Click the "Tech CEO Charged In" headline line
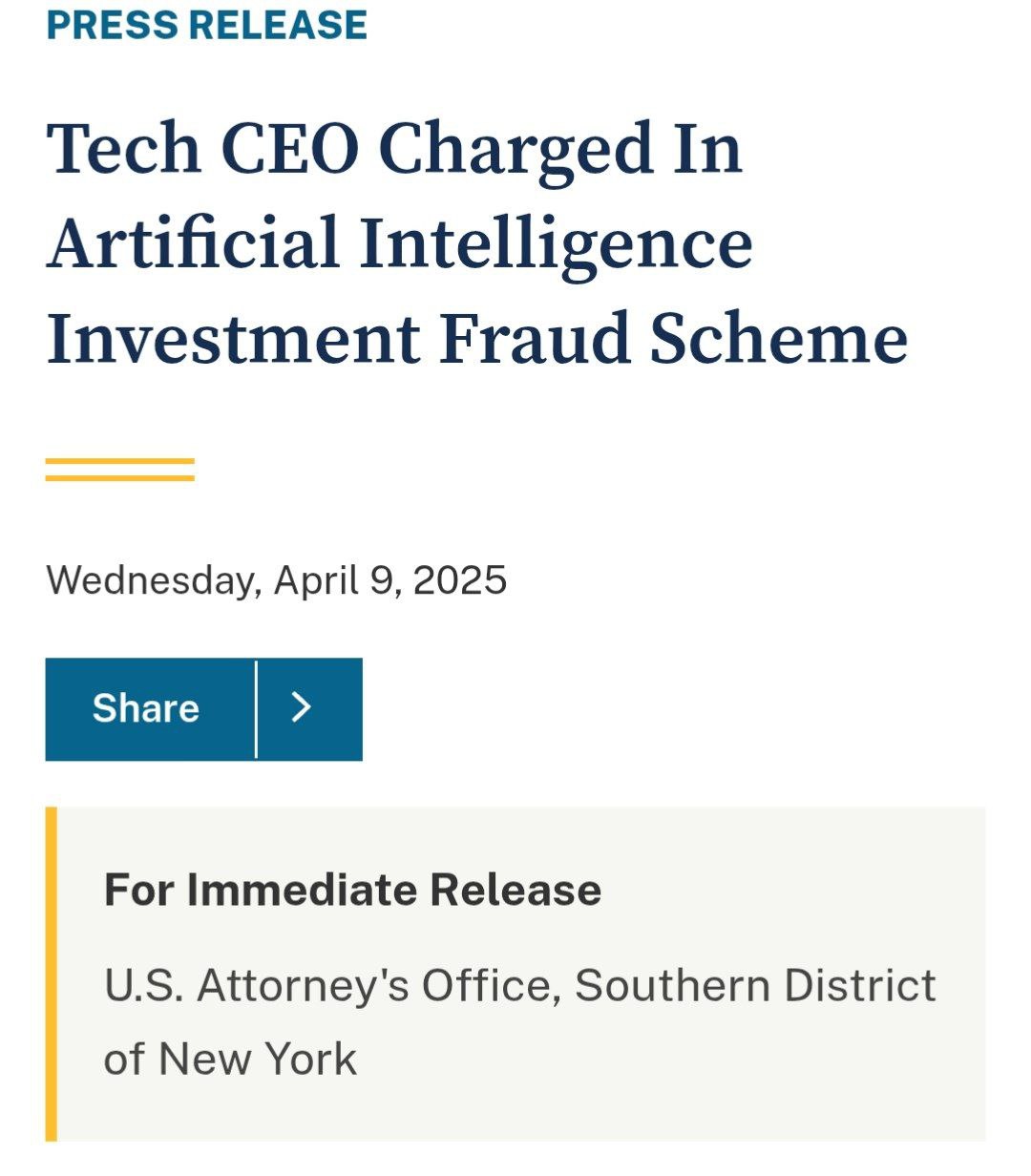 point(394,149)
